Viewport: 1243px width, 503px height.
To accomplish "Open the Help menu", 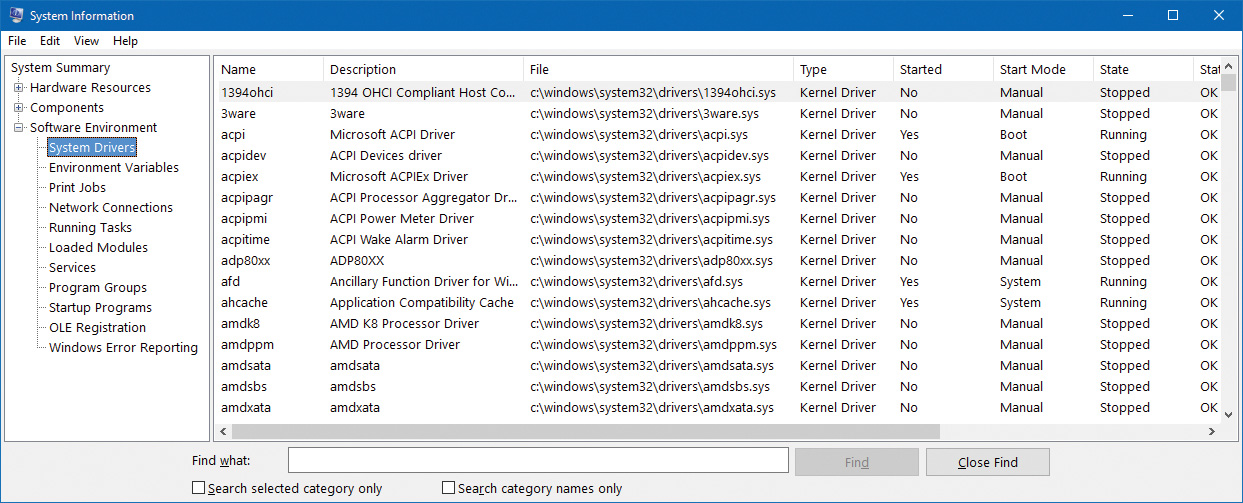I will point(125,41).
